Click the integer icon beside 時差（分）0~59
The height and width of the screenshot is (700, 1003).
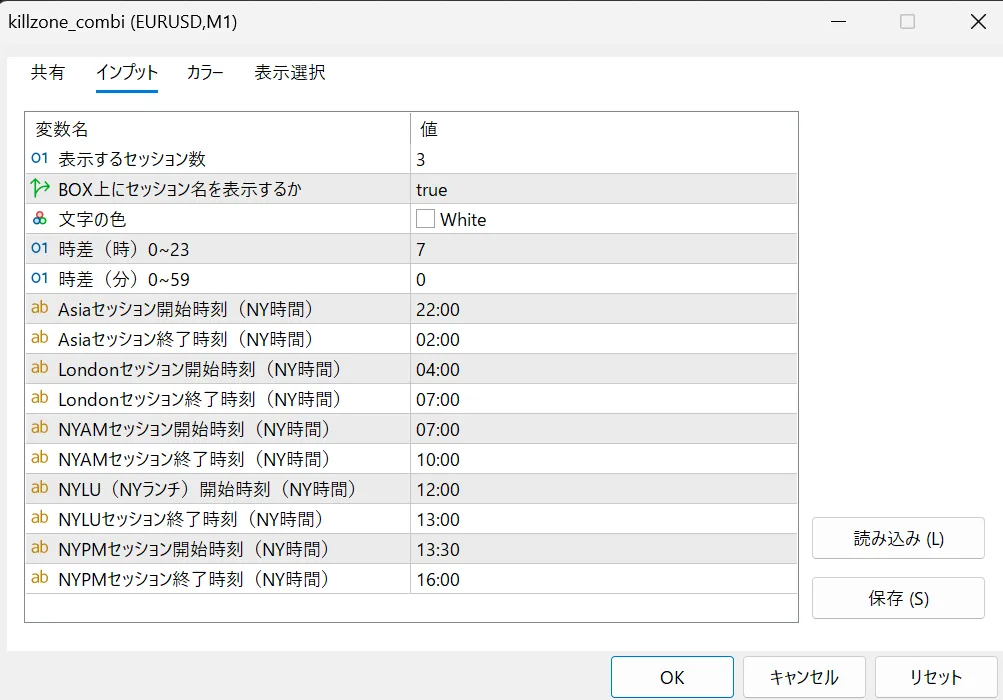click(40, 278)
